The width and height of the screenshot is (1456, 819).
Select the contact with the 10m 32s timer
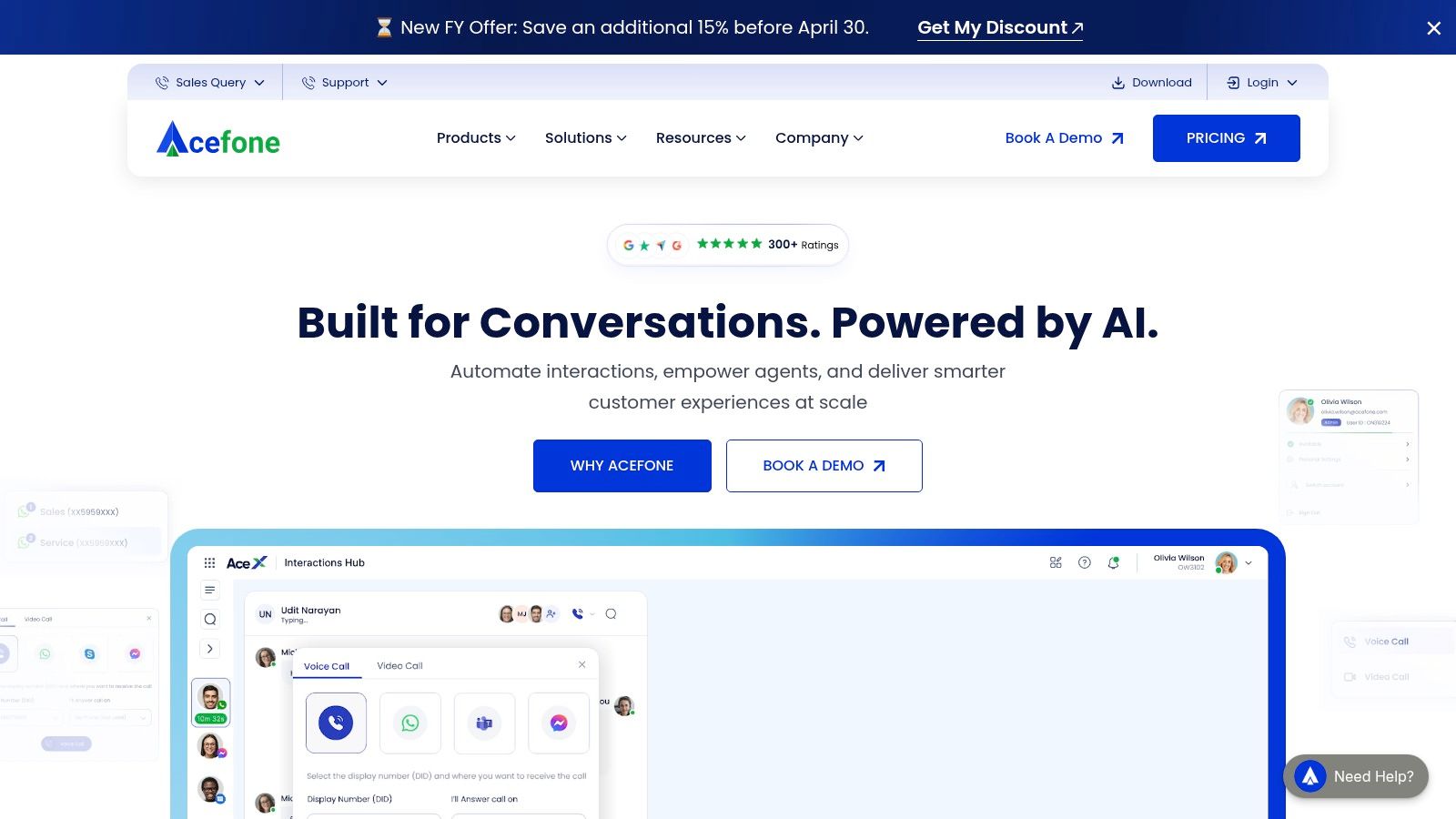210,703
